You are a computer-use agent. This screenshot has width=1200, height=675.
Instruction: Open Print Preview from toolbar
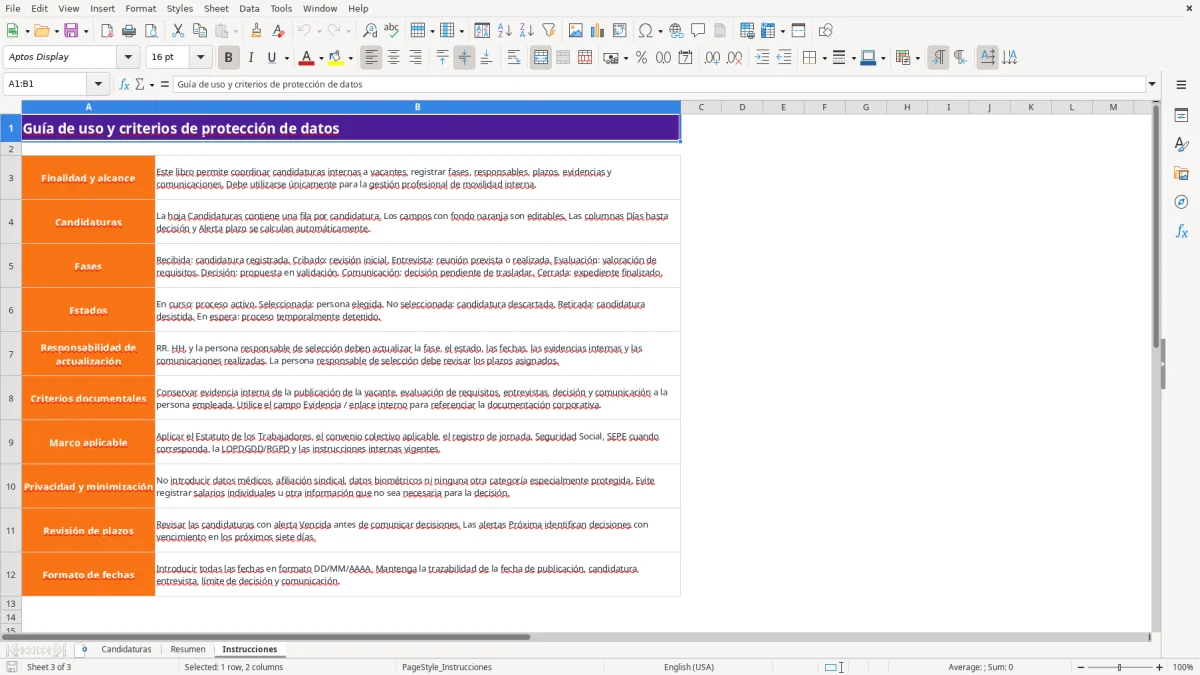(151, 31)
